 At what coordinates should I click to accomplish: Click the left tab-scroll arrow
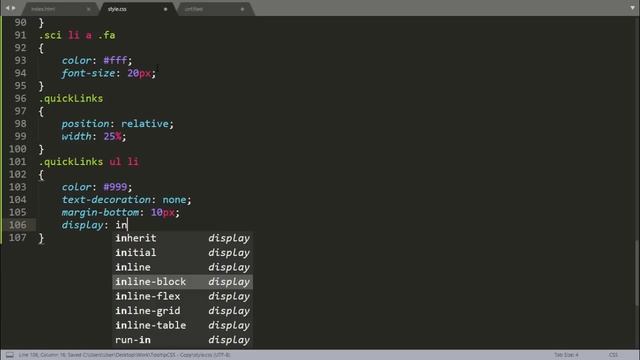pyautogui.click(x=7, y=8)
